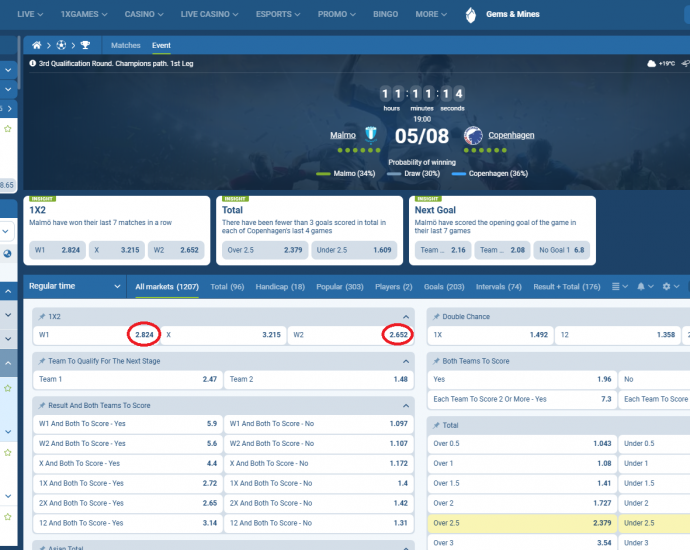Select the Popular (303) tab

[340, 287]
